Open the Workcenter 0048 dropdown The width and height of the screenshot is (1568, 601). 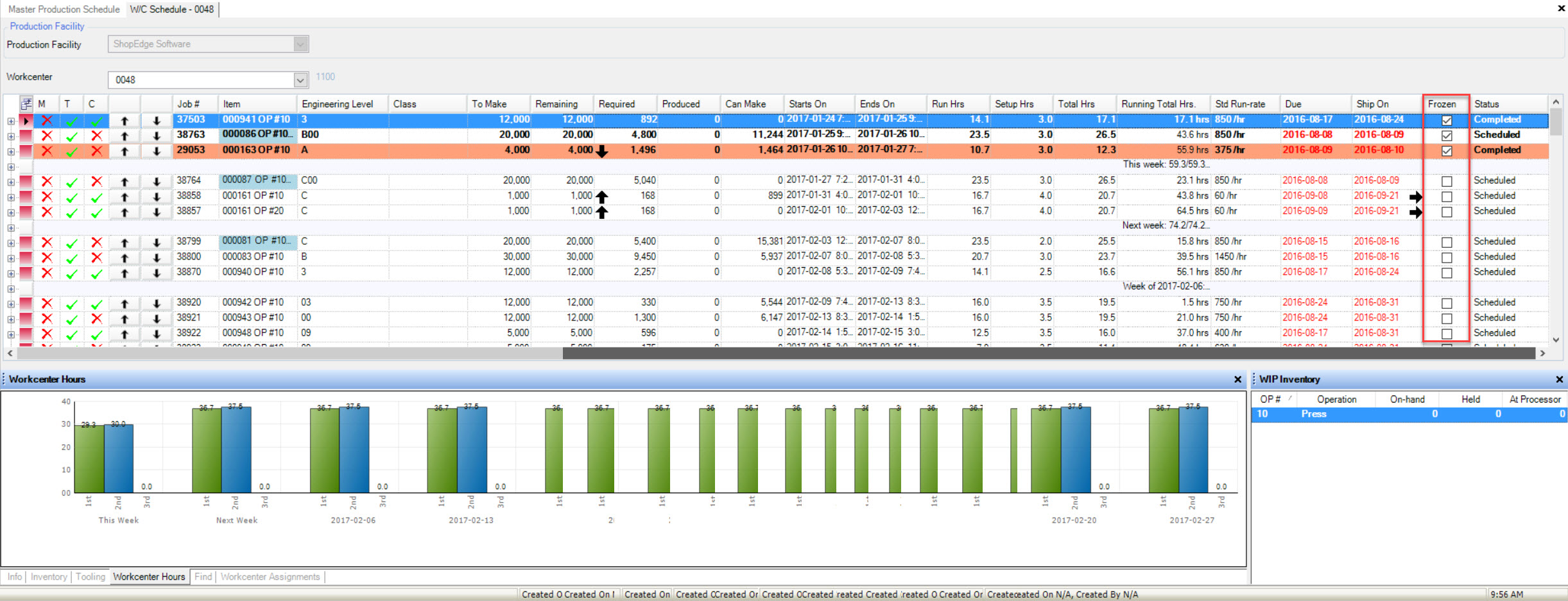coord(300,80)
